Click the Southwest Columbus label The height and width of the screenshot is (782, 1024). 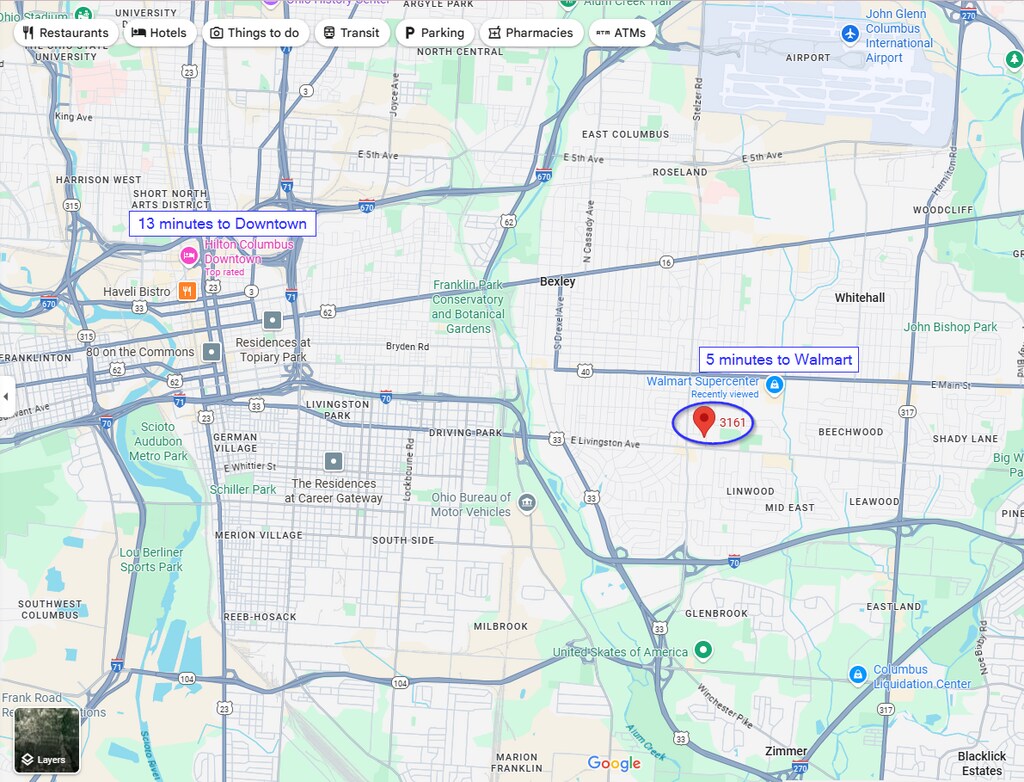coord(50,610)
